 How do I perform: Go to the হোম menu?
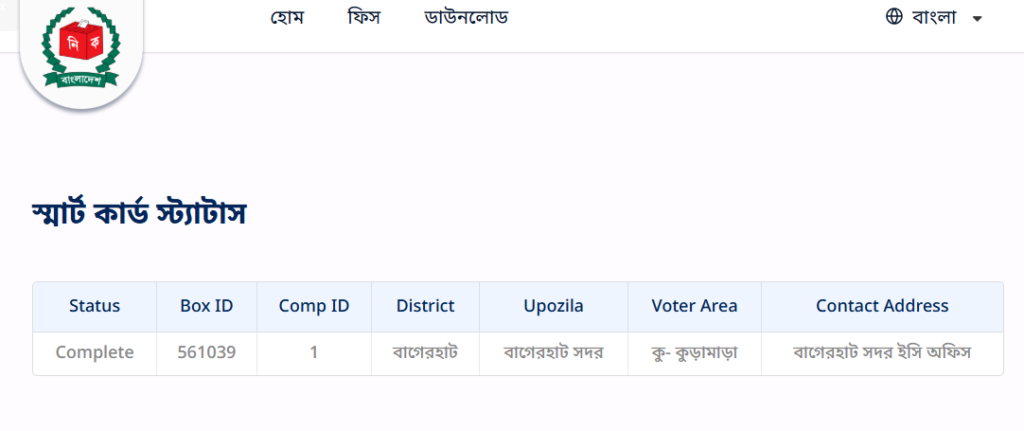click(287, 17)
